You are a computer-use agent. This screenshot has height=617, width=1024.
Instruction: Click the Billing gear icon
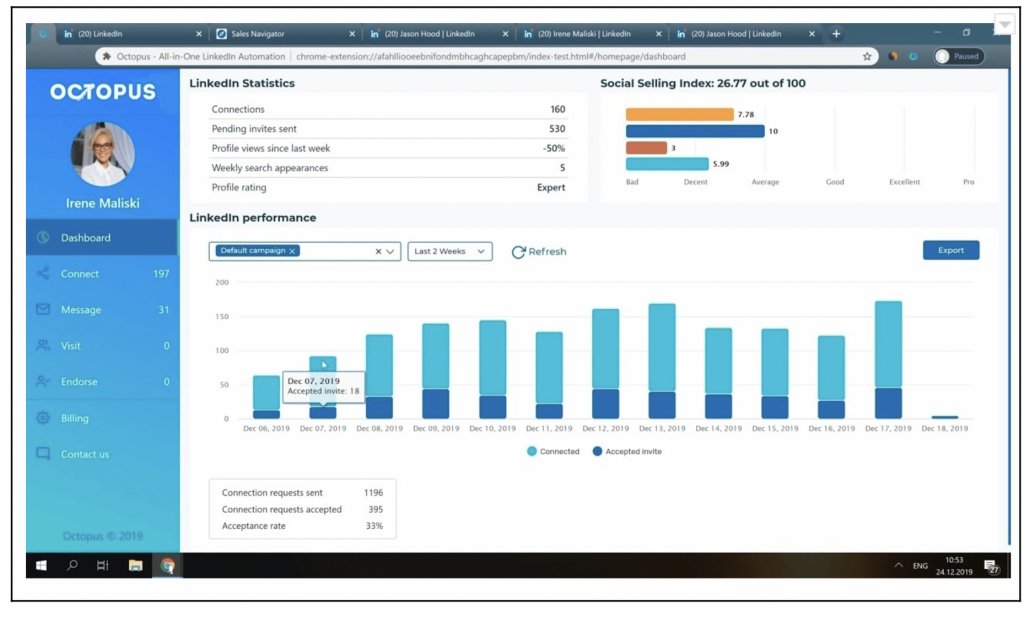43,418
